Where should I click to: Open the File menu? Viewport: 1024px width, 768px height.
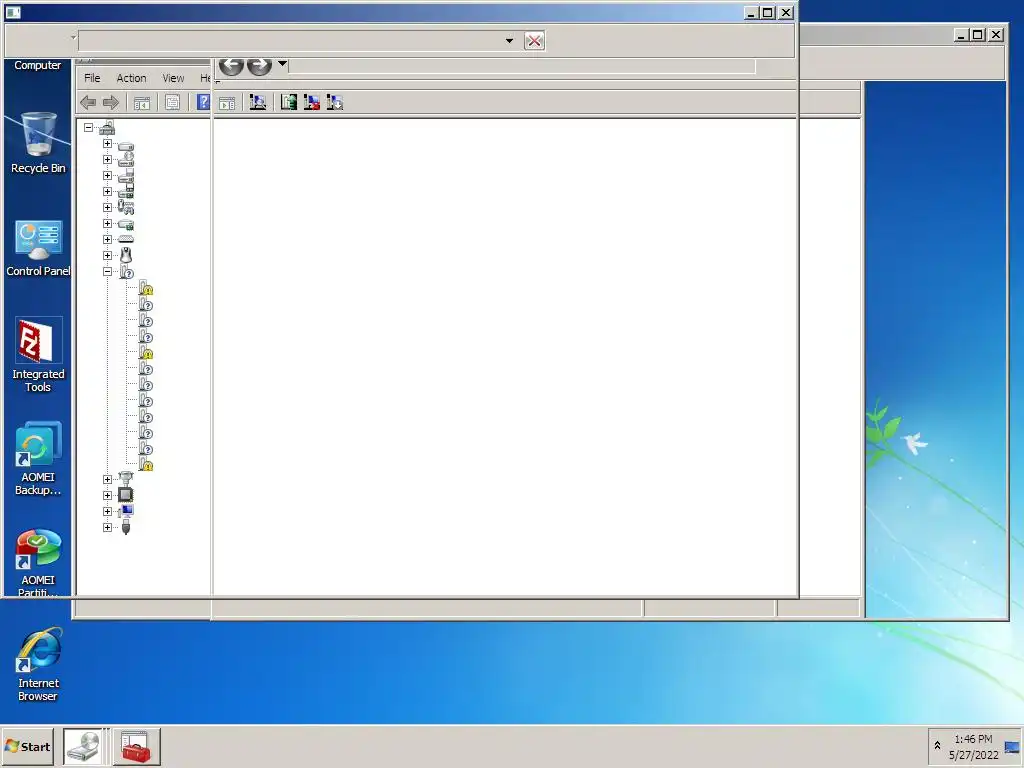pos(92,78)
